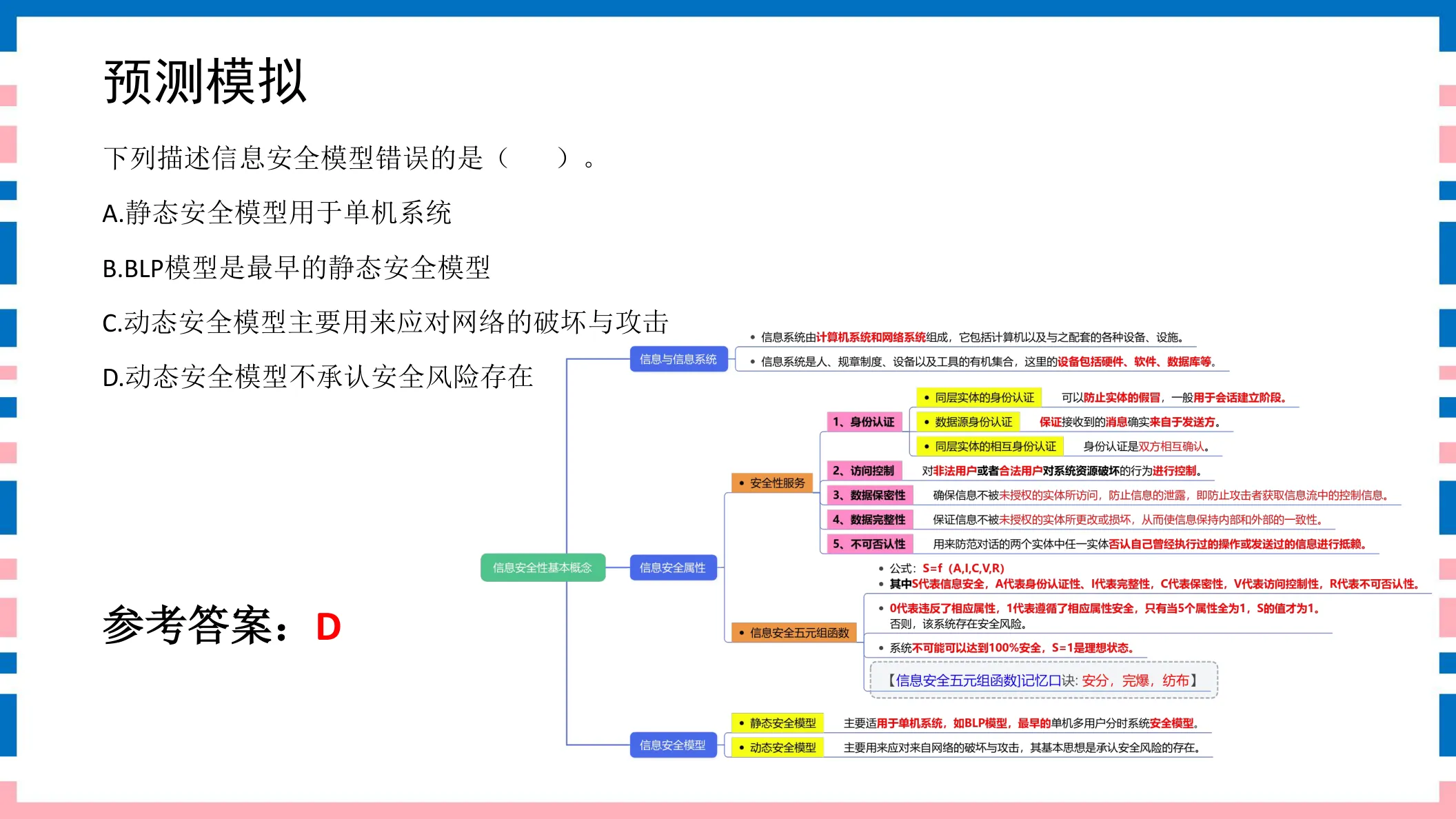This screenshot has height=819, width=1456.
Task: Click the description 主要适用于单机系统,如BLP模型
Action: (x=1022, y=722)
